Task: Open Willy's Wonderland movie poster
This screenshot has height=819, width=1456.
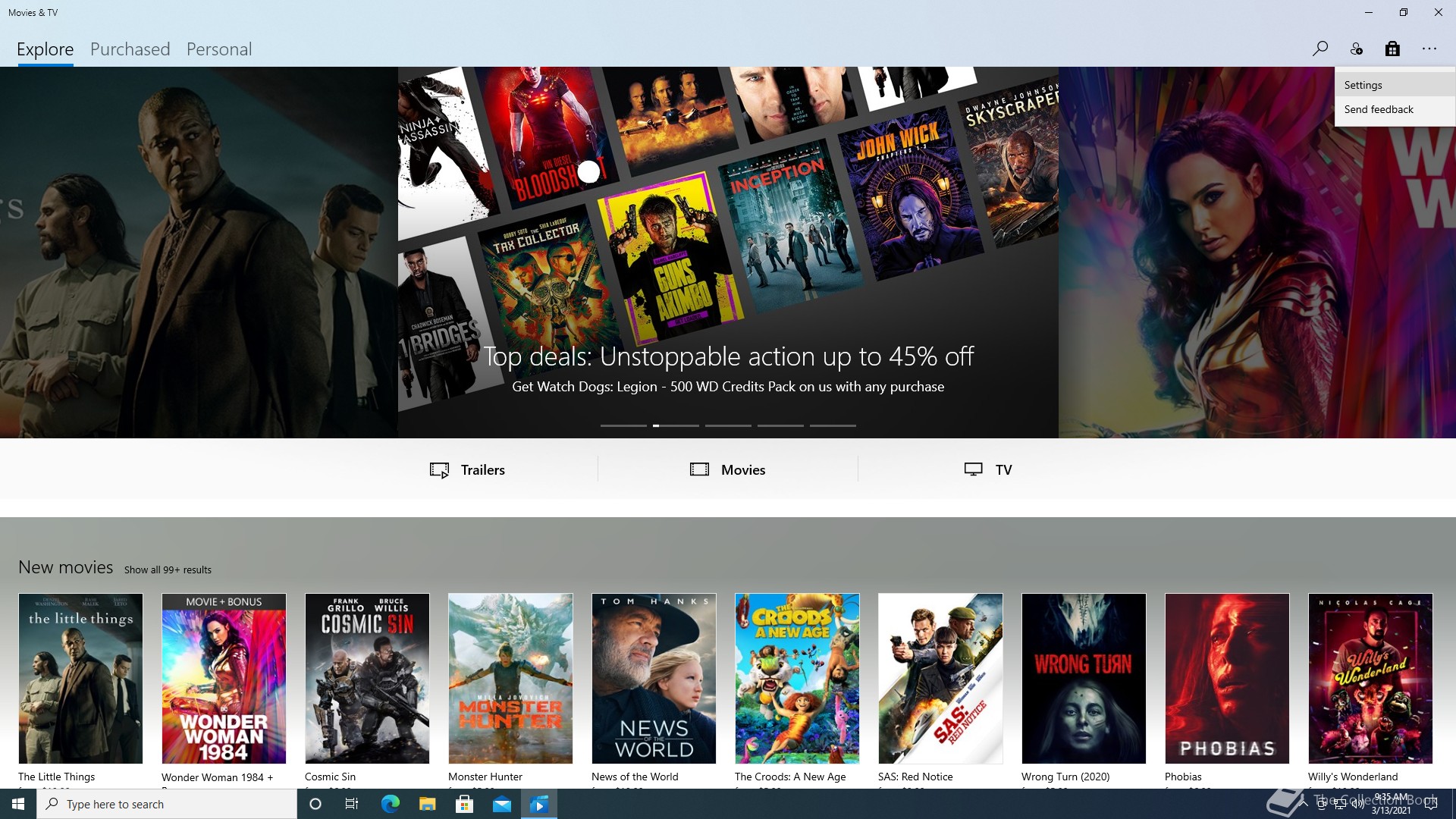Action: (1370, 679)
